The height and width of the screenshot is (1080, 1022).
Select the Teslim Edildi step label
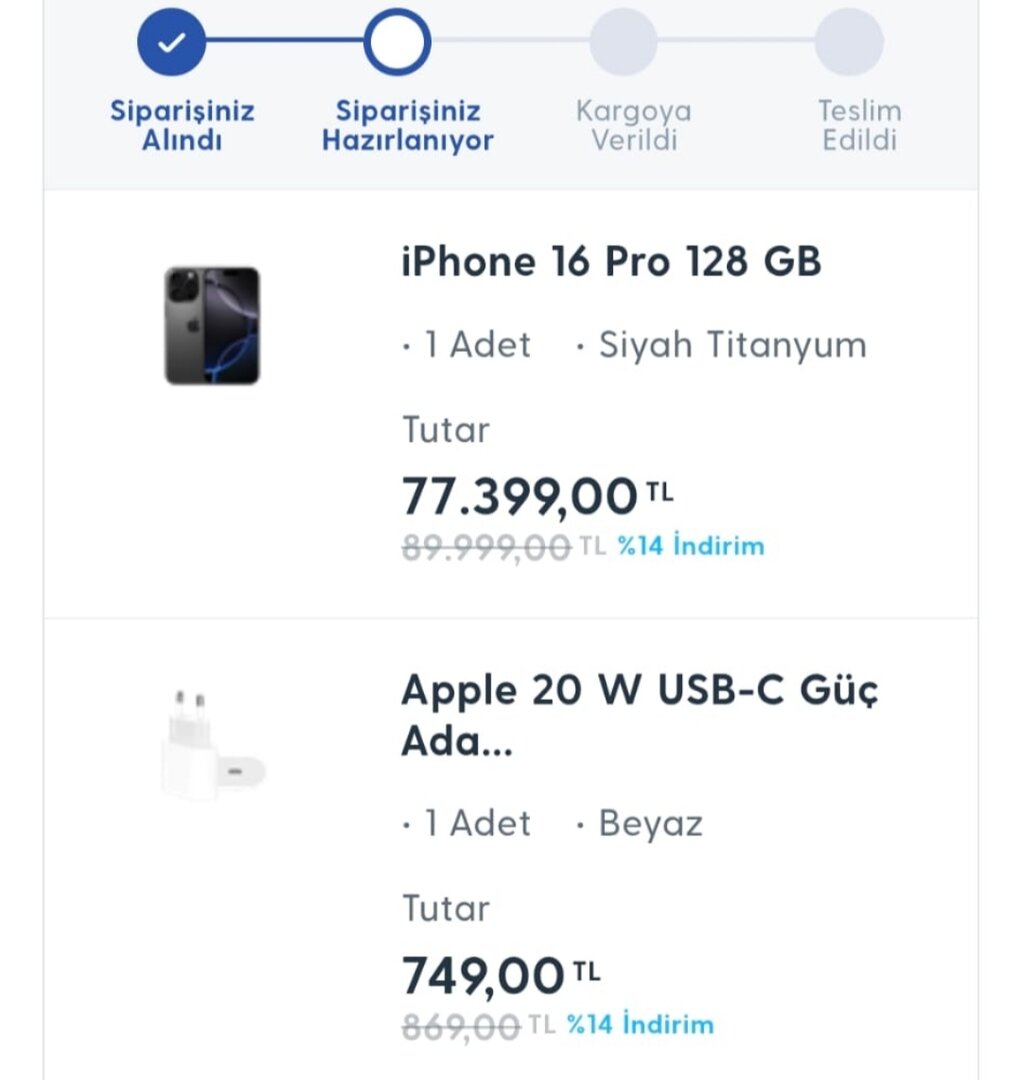pyautogui.click(x=859, y=125)
